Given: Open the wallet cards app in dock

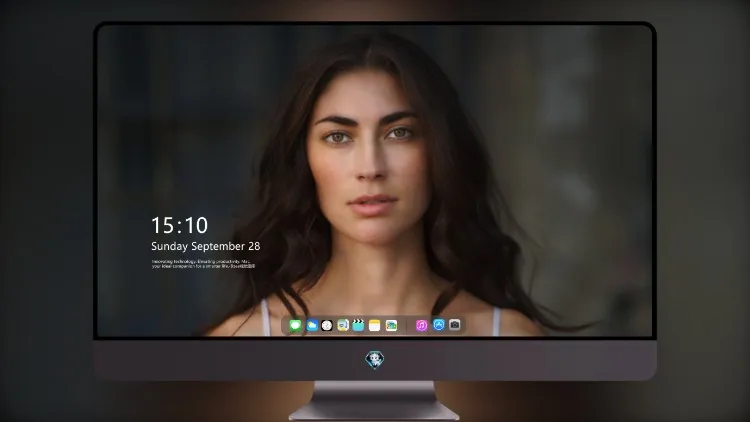Looking at the screenshot, I should [x=391, y=325].
